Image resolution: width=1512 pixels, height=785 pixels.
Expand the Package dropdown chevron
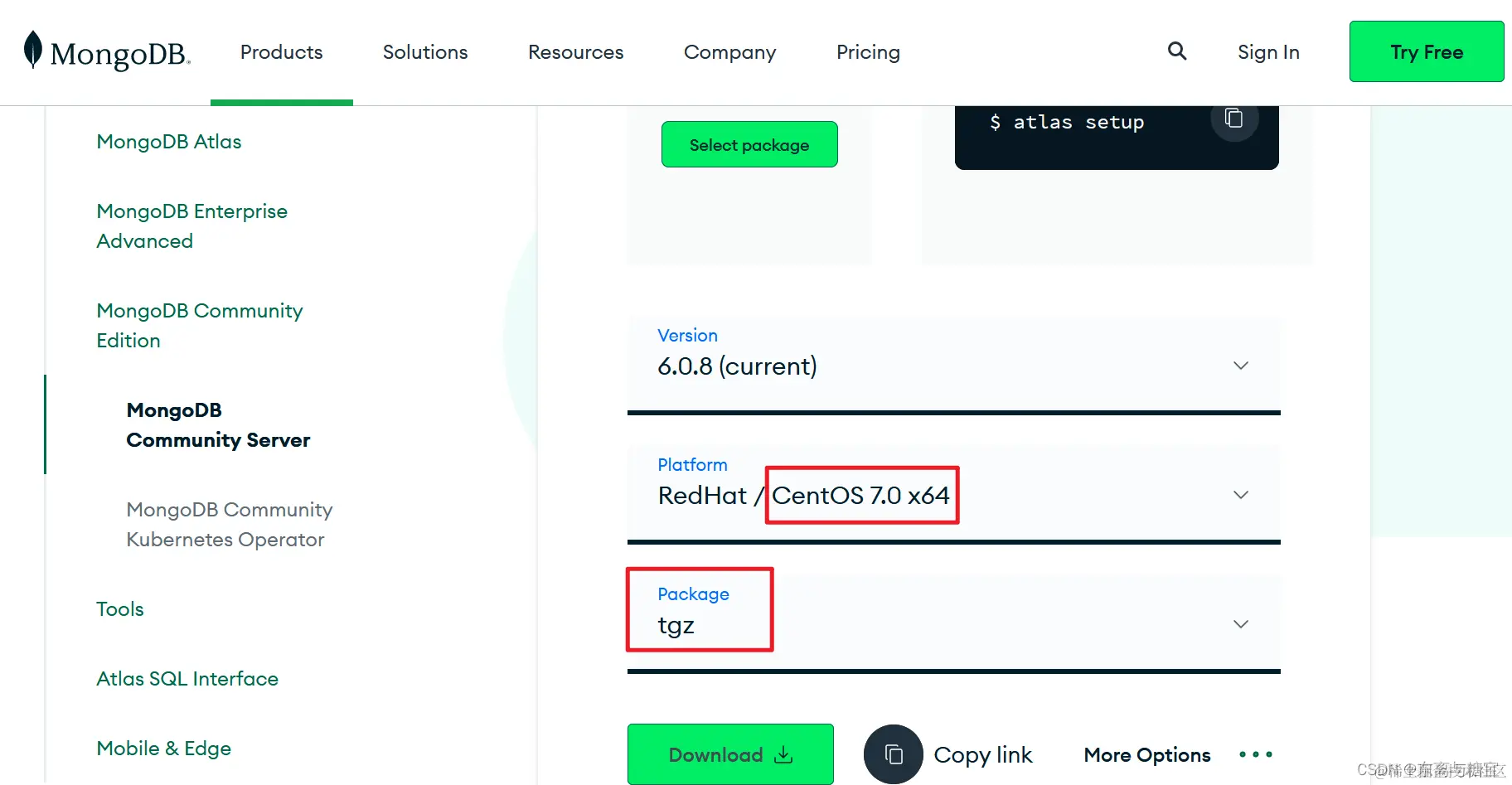click(1241, 624)
